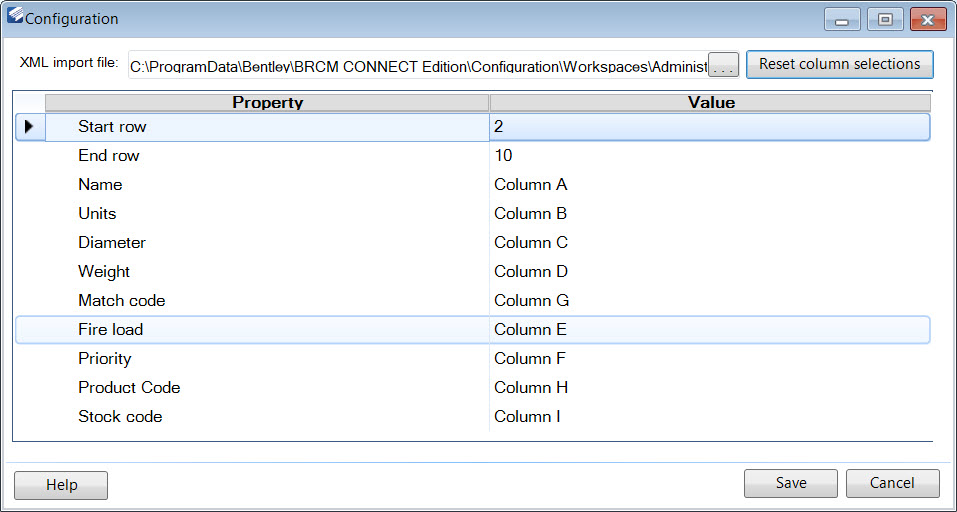The image size is (957, 512).
Task: Maximize the Configuration window
Action: point(885,20)
